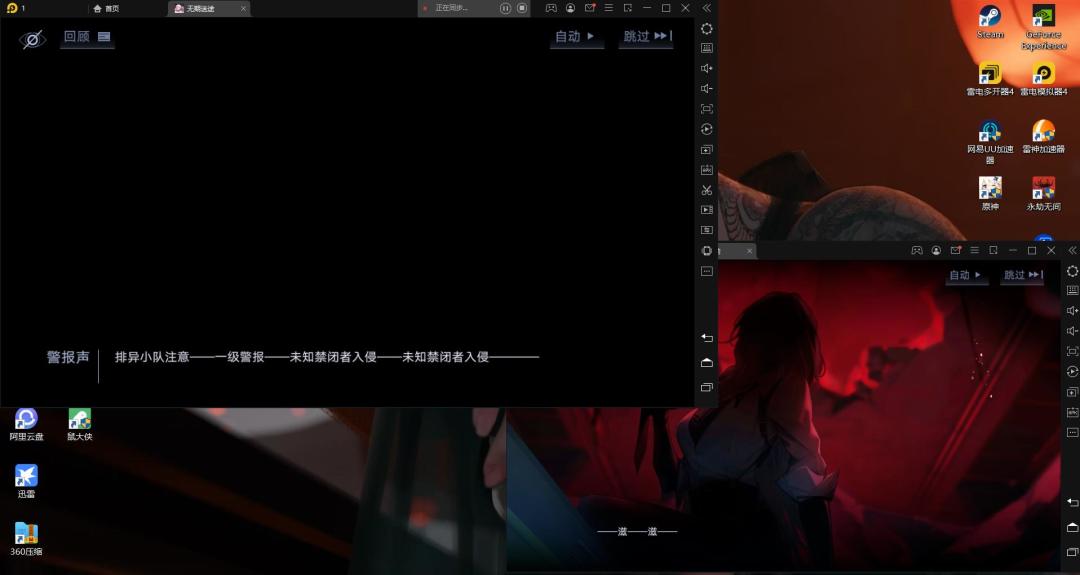Expand more tools in front emulator sidebar
This screenshot has height=575, width=1080.
click(707, 271)
